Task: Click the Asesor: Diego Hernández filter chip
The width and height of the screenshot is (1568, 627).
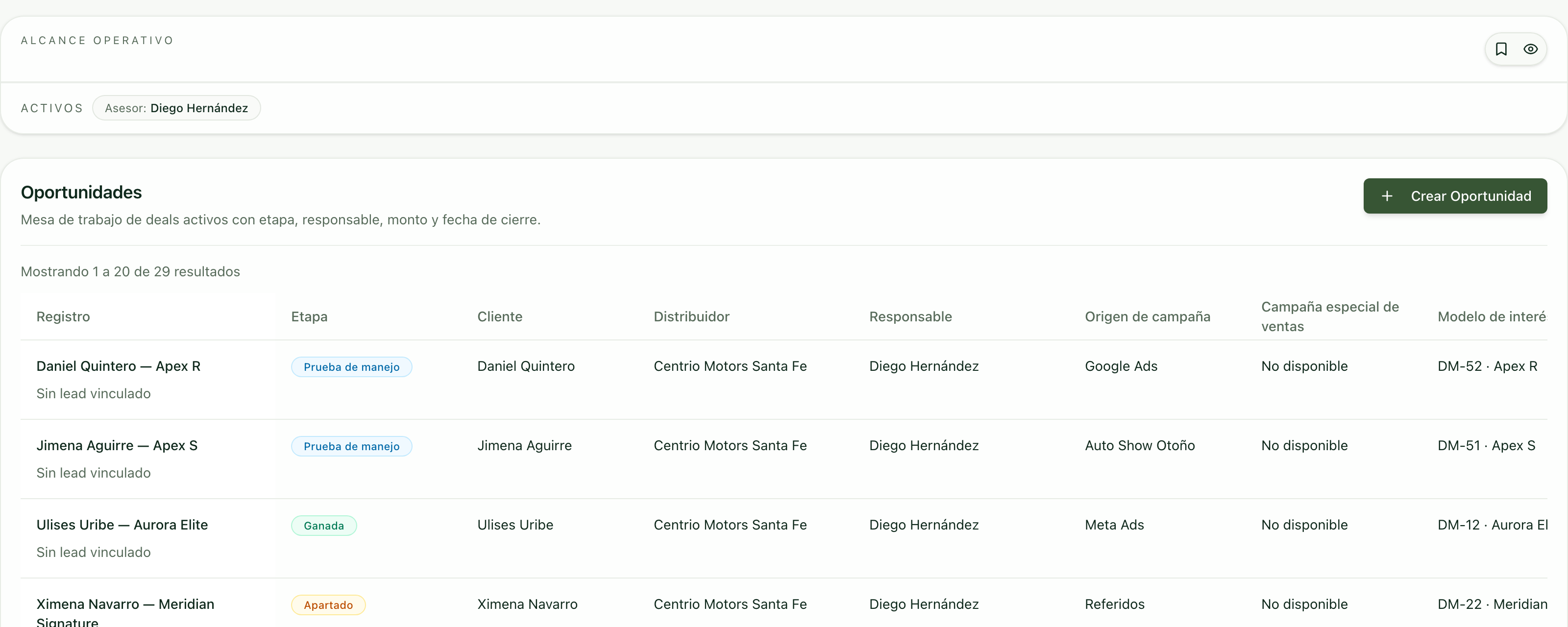Action: coord(176,108)
